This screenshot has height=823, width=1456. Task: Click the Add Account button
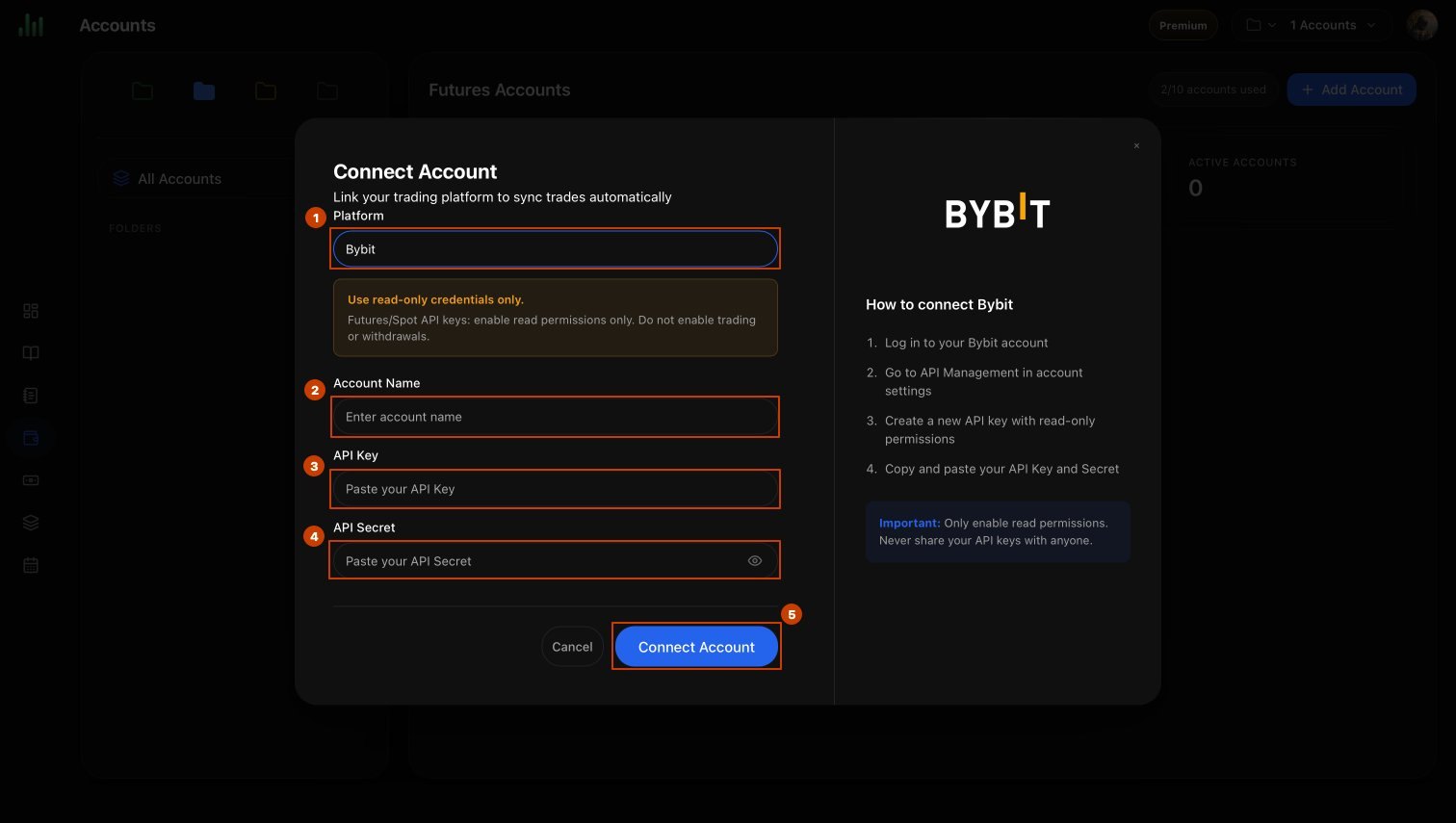pyautogui.click(x=1351, y=90)
